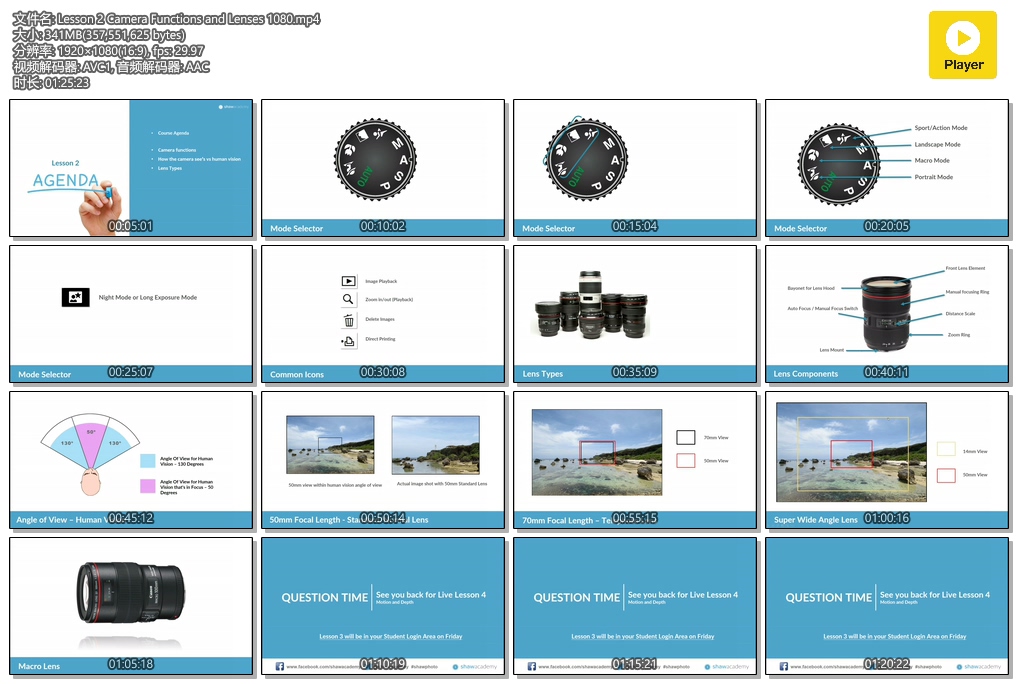
Task: Open the Night Mode thumbnail at 00:25:07
Action: tap(131, 314)
